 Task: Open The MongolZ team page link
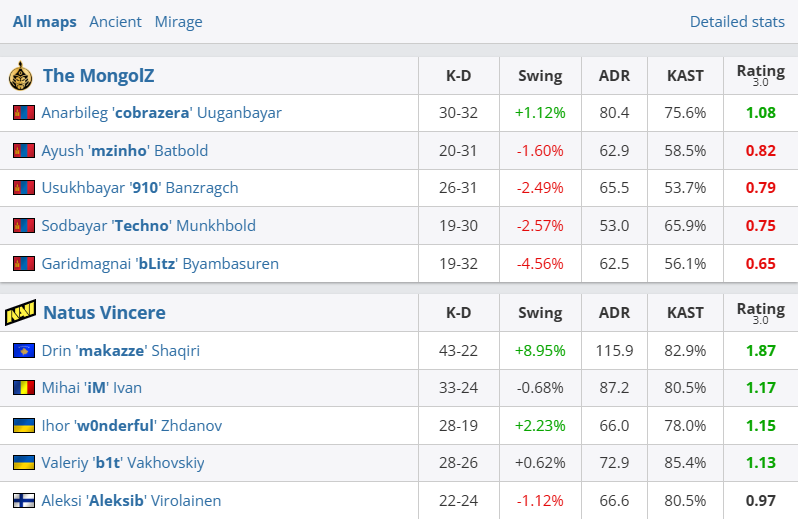(98, 76)
